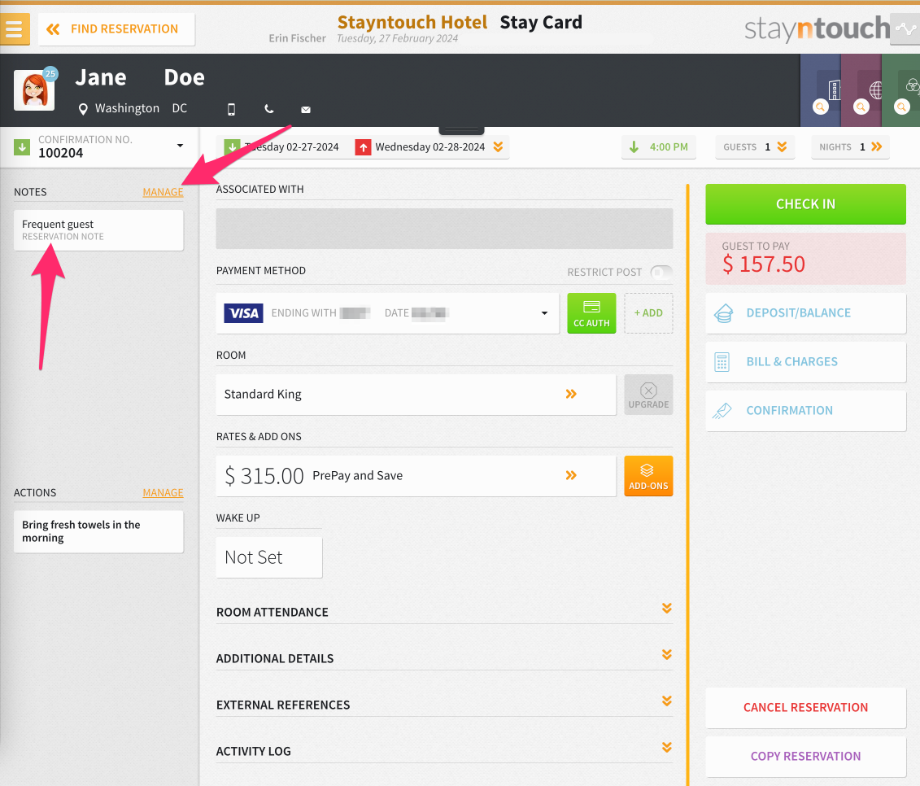This screenshot has height=786, width=920.
Task: Open the travel agent card with globe icon
Action: pyautogui.click(x=861, y=90)
